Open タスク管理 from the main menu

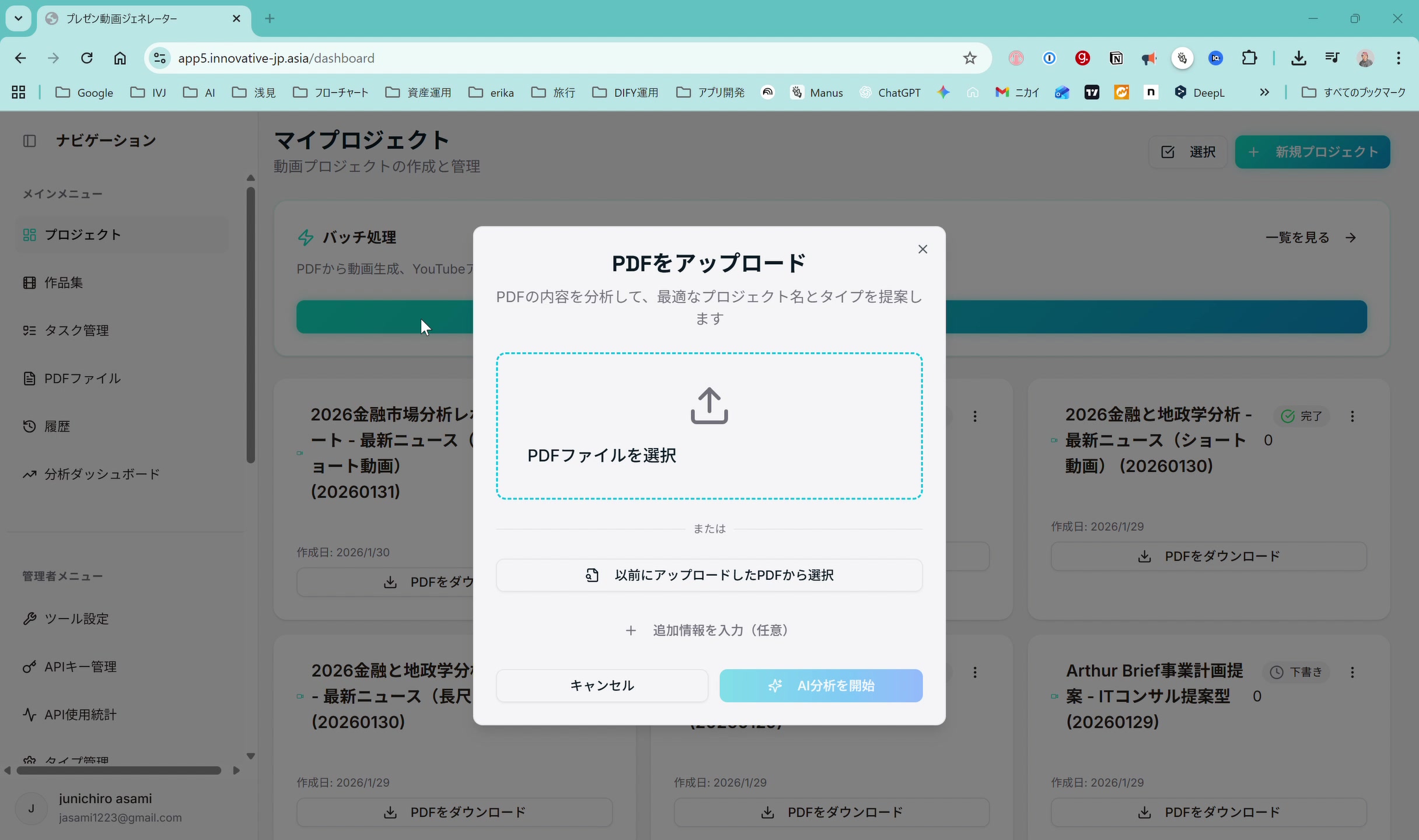point(77,330)
